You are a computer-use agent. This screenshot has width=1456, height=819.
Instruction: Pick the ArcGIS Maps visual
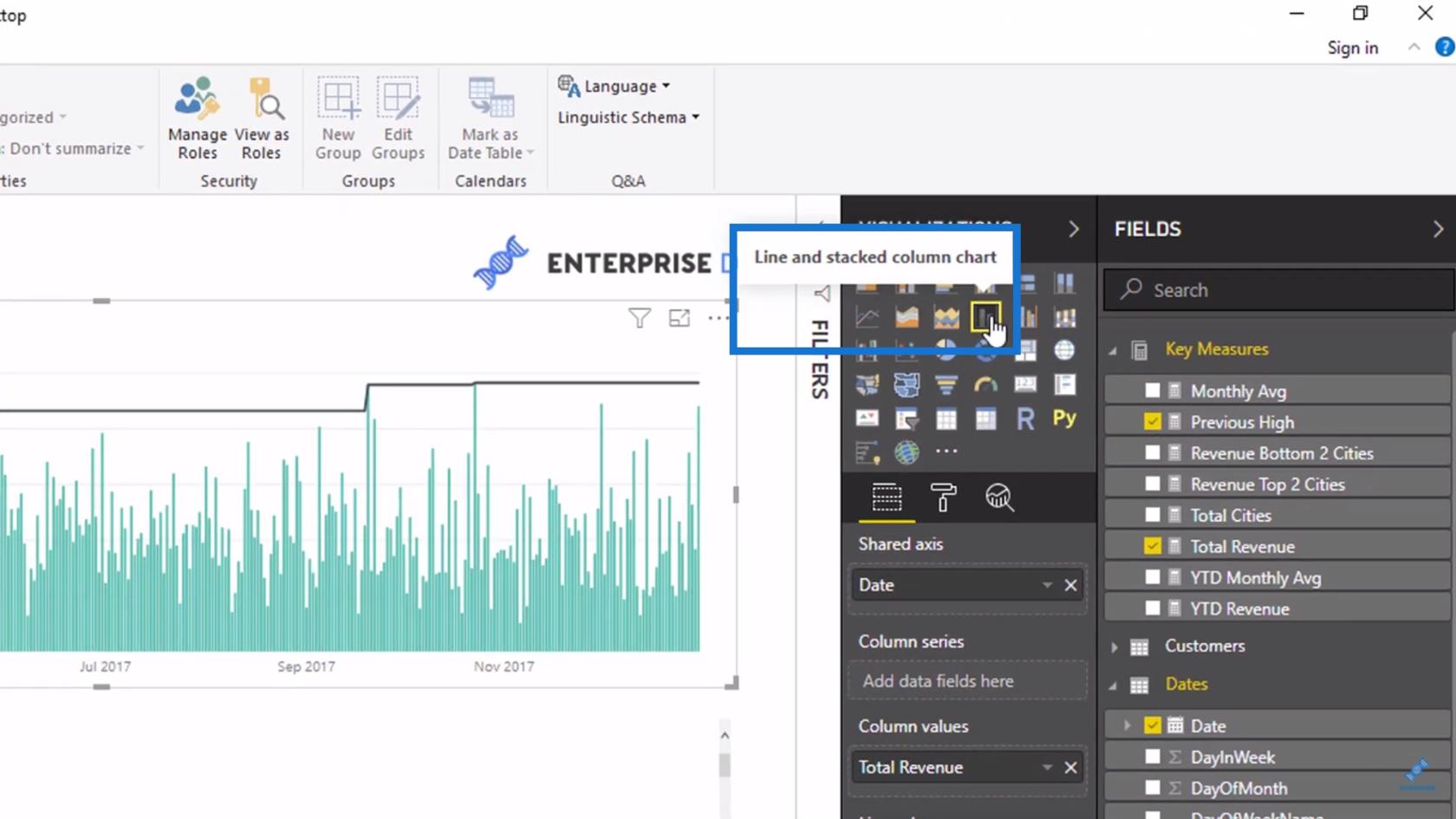click(x=907, y=452)
